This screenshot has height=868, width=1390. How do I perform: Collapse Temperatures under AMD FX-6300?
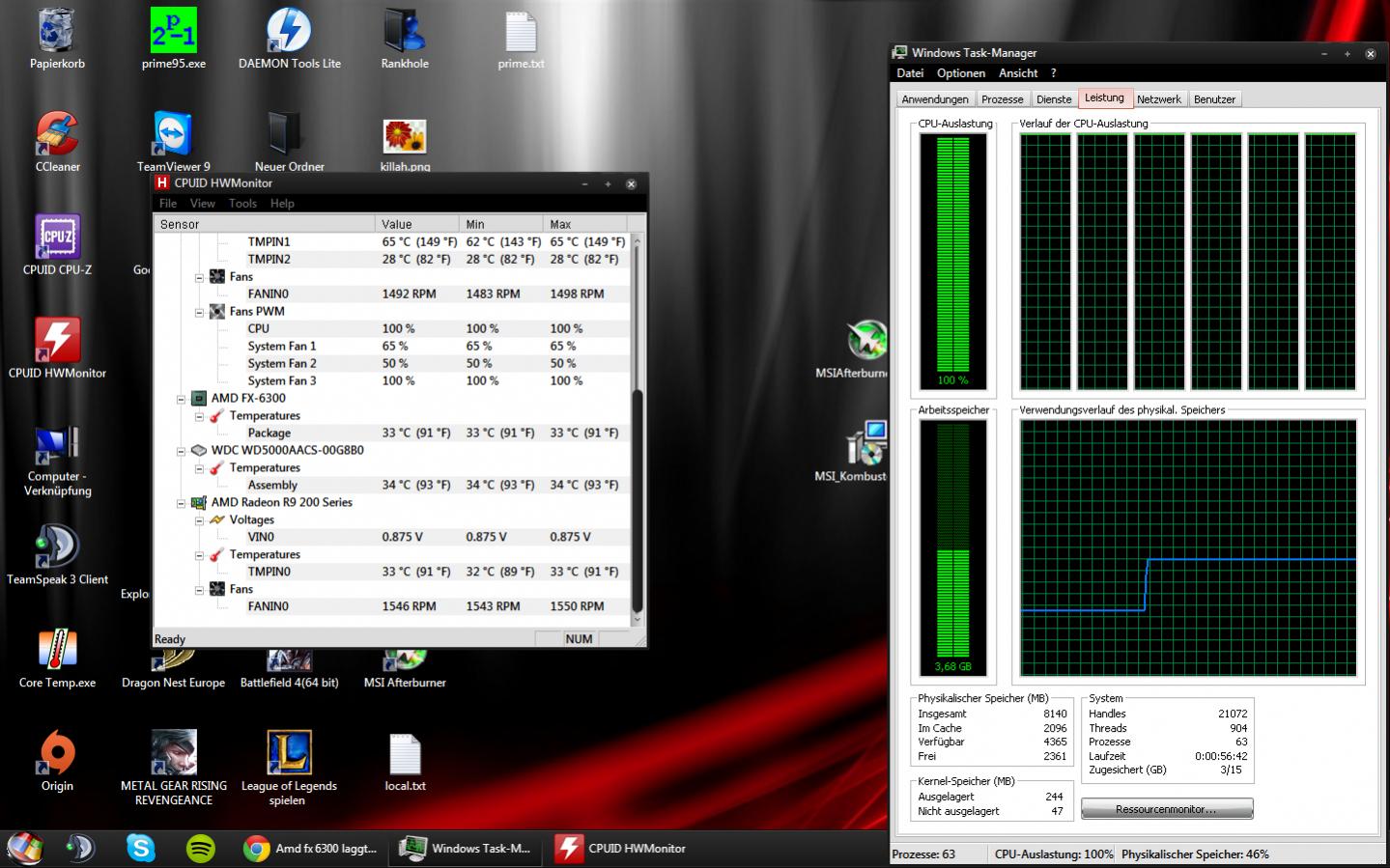pyautogui.click(x=199, y=416)
